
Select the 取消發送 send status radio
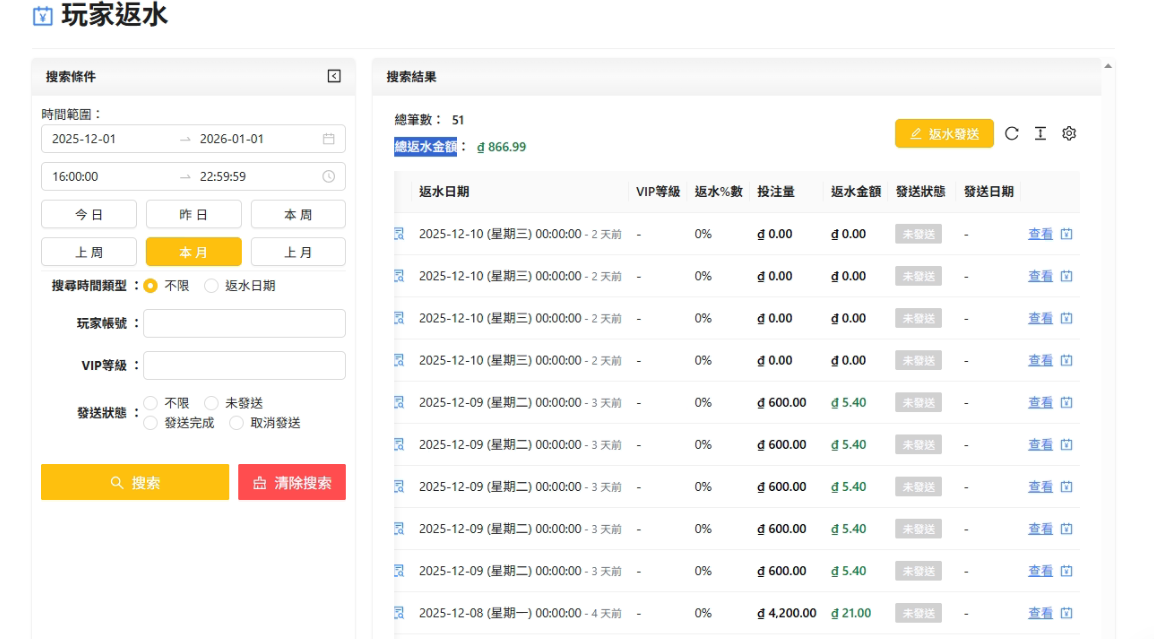(x=237, y=423)
